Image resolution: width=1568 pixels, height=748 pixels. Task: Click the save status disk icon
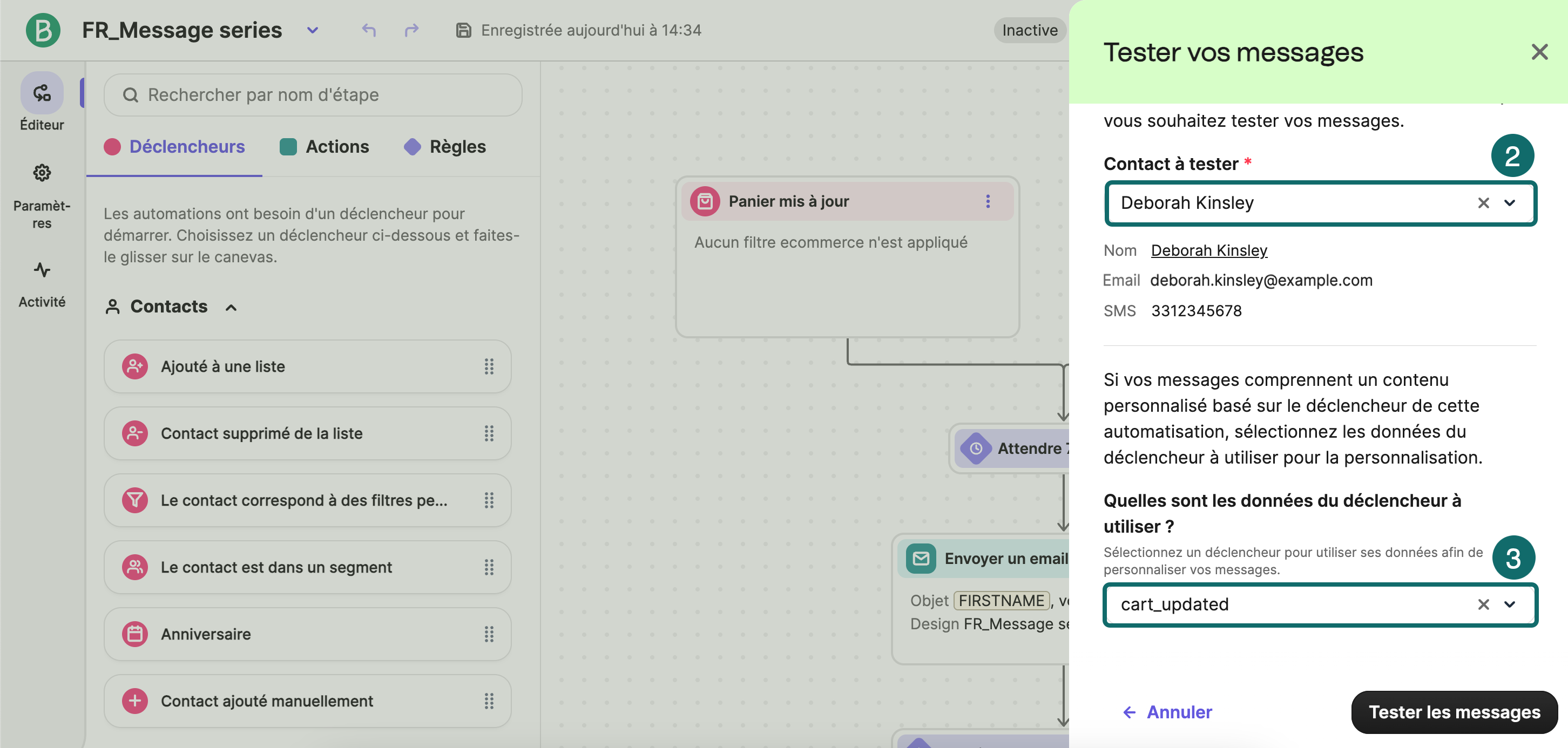[464, 30]
